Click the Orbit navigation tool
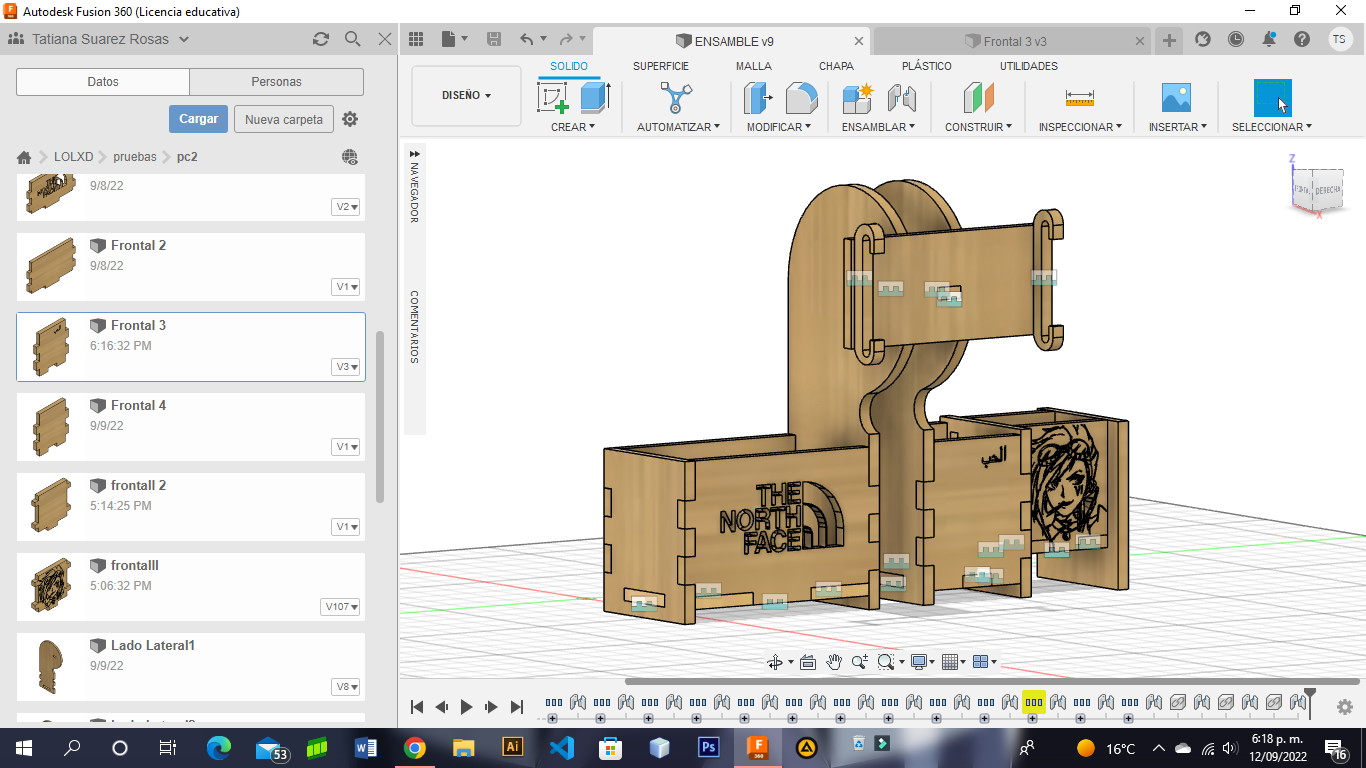1366x768 pixels. [774, 662]
